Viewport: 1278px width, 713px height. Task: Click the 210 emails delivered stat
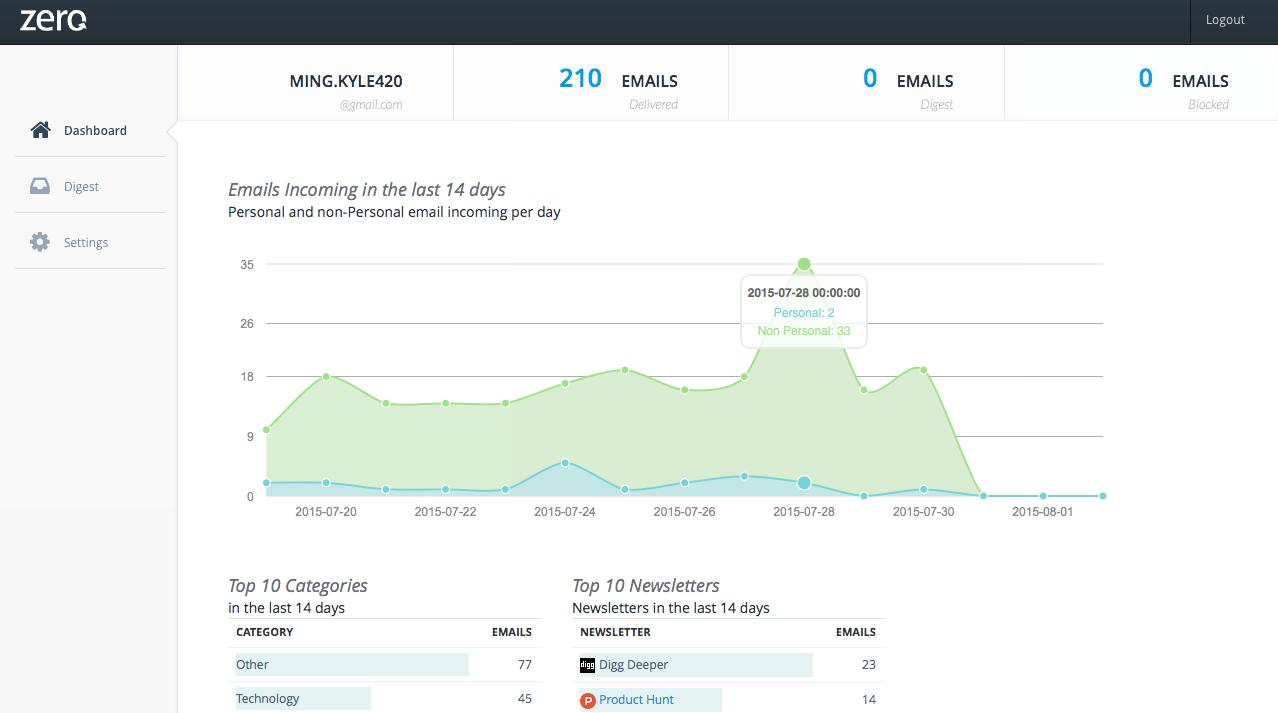pyautogui.click(x=580, y=79)
